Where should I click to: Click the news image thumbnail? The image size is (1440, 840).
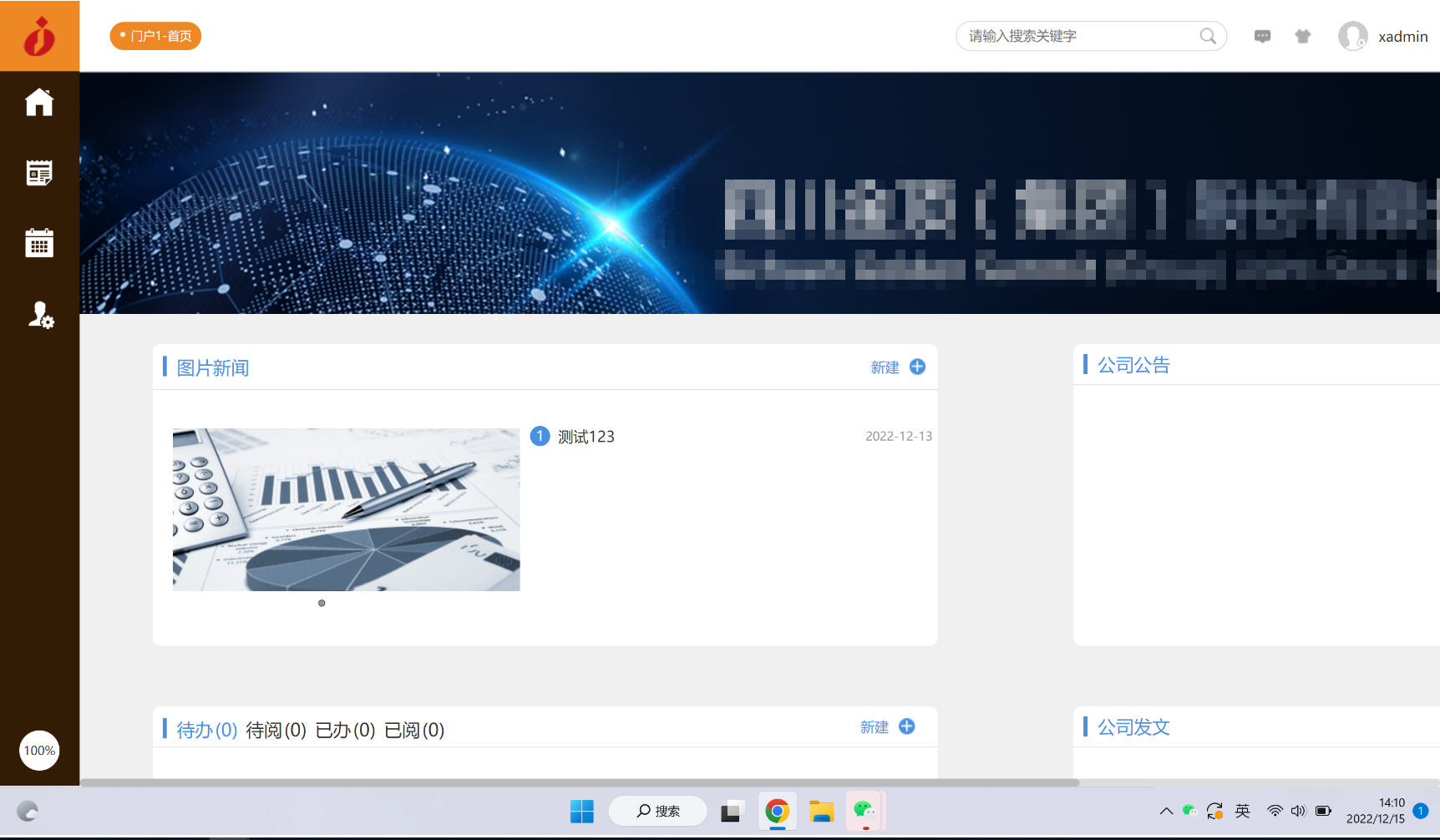[347, 509]
